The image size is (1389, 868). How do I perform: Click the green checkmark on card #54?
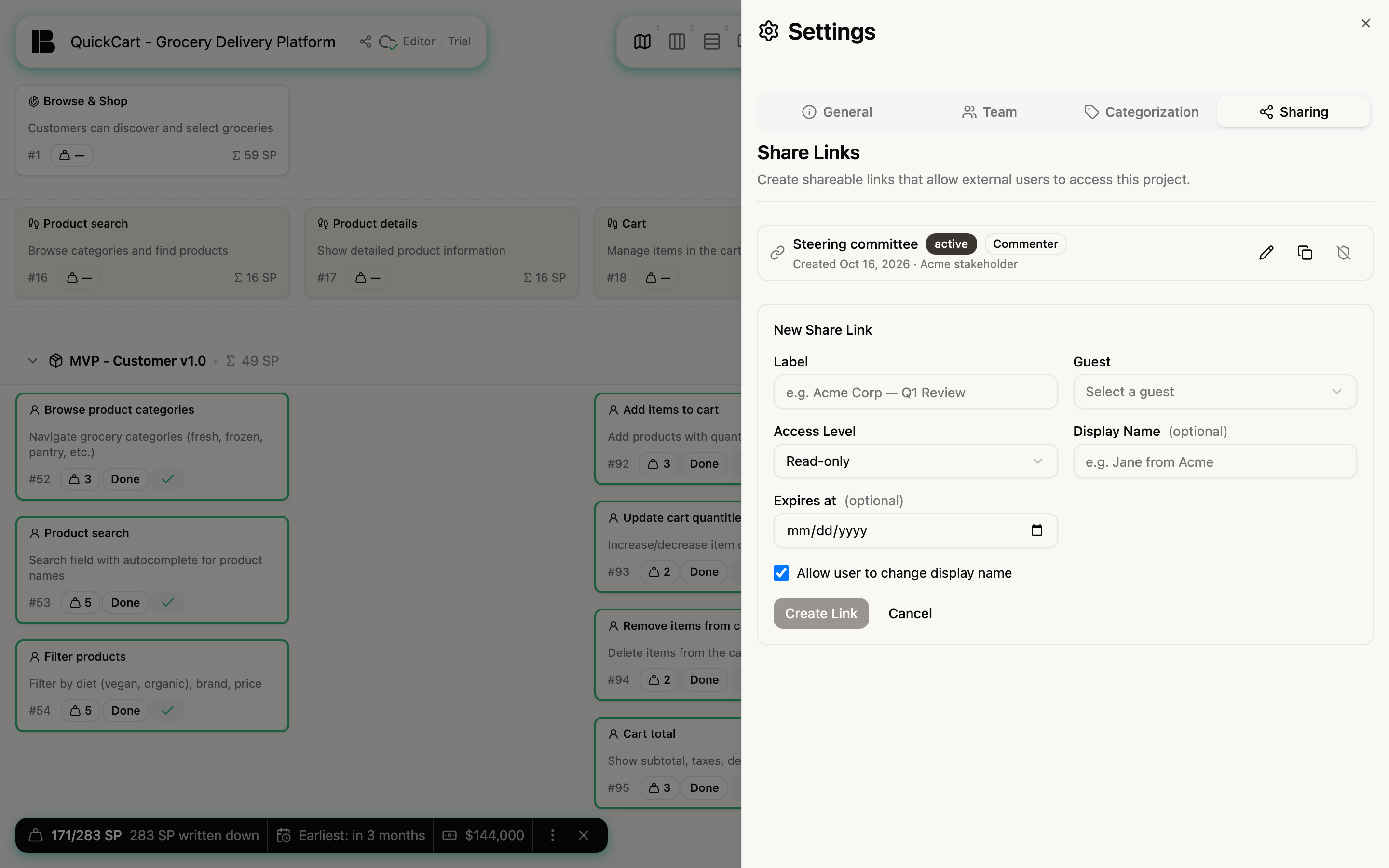(x=168, y=710)
